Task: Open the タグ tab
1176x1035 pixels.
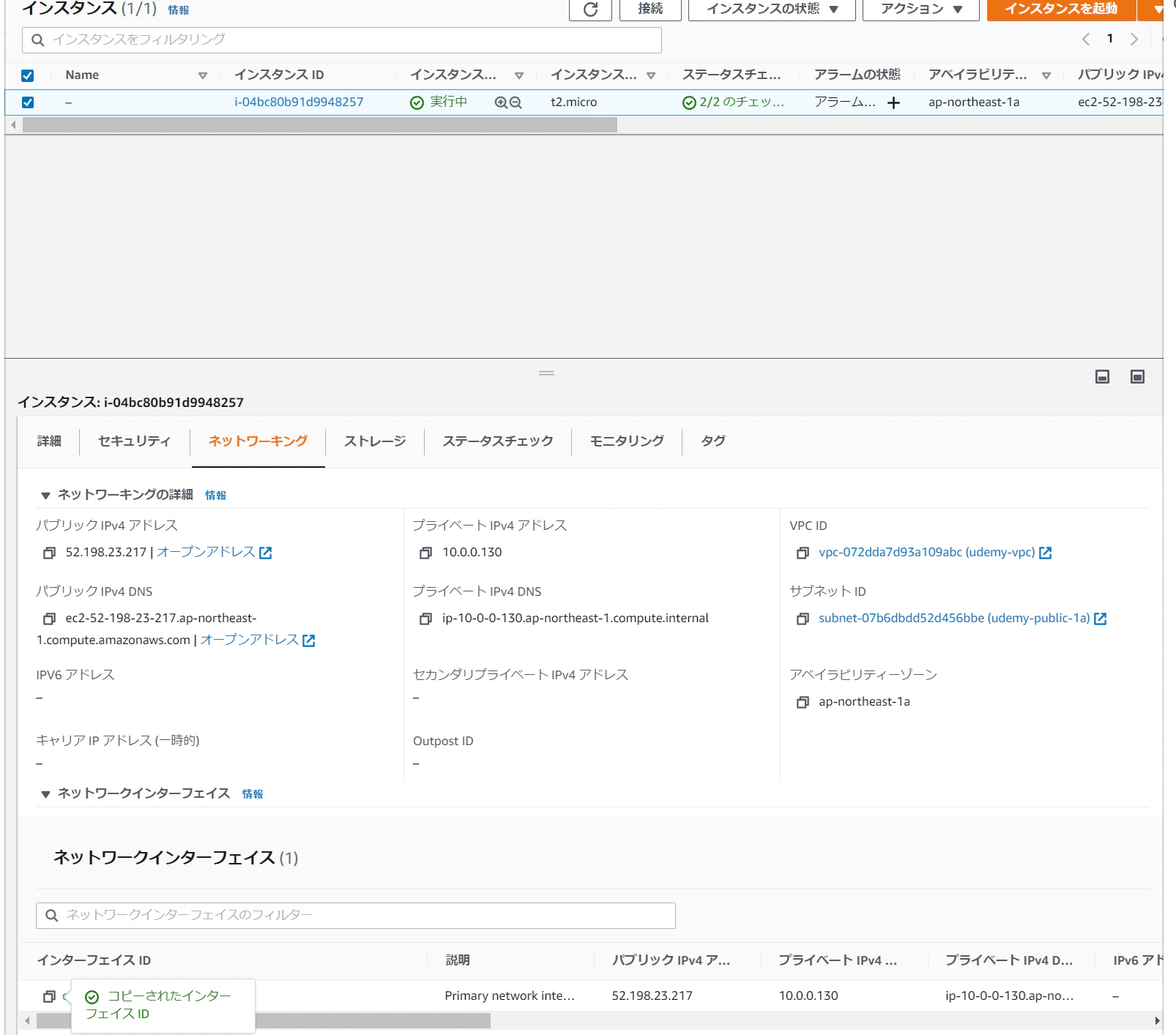Action: point(712,441)
